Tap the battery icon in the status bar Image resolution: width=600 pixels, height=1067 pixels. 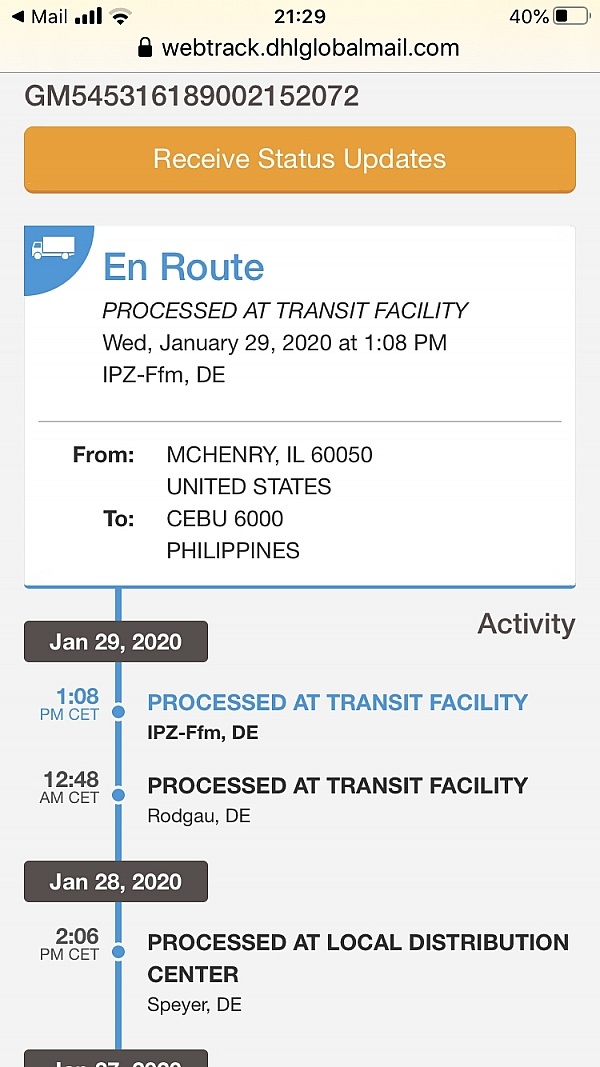tap(571, 16)
